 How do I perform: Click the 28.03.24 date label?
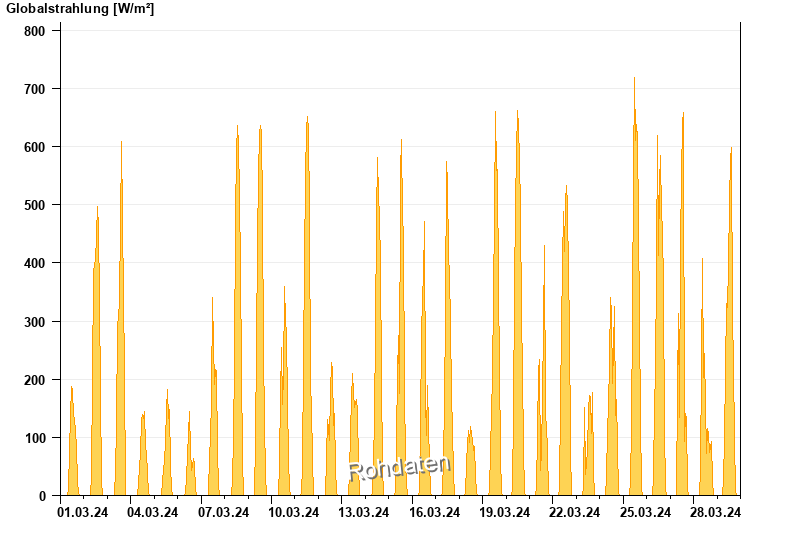(x=715, y=512)
